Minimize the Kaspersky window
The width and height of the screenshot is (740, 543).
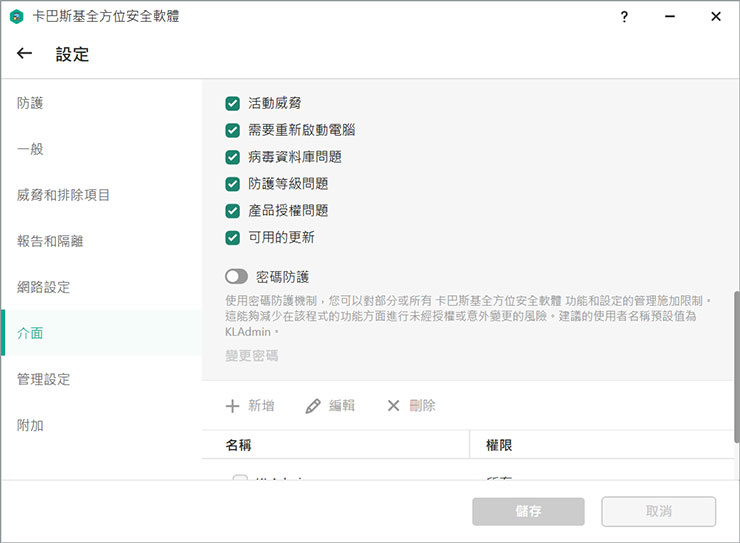pos(670,17)
